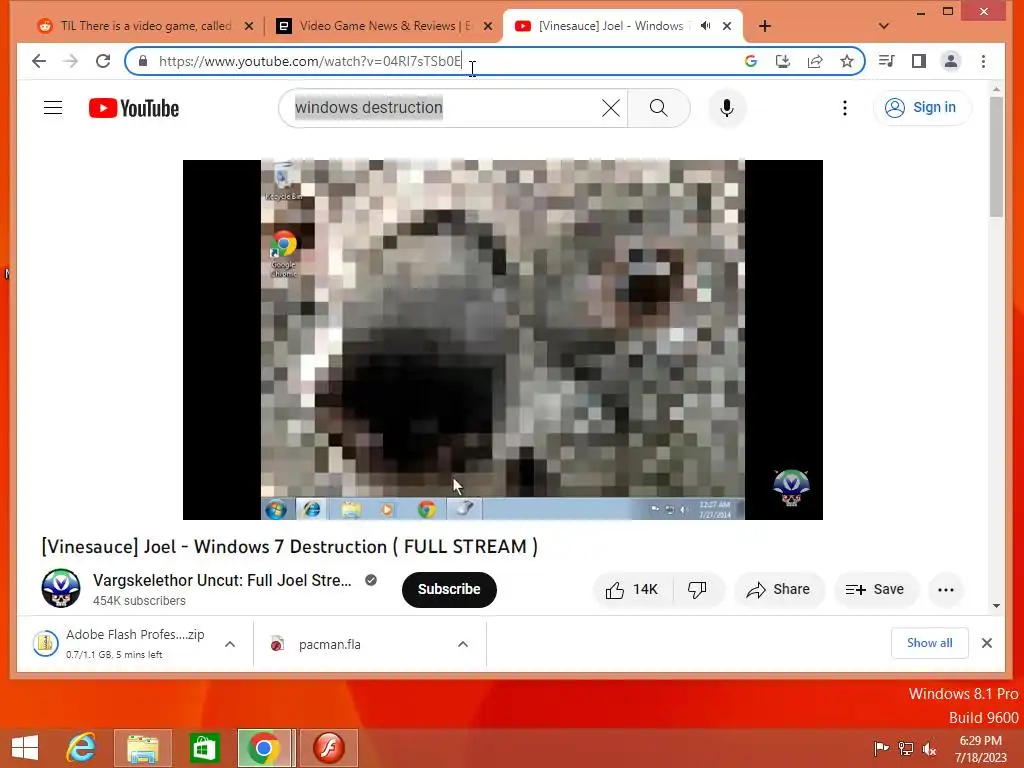Share this page from address bar
The width and height of the screenshot is (1024, 768).
(815, 61)
